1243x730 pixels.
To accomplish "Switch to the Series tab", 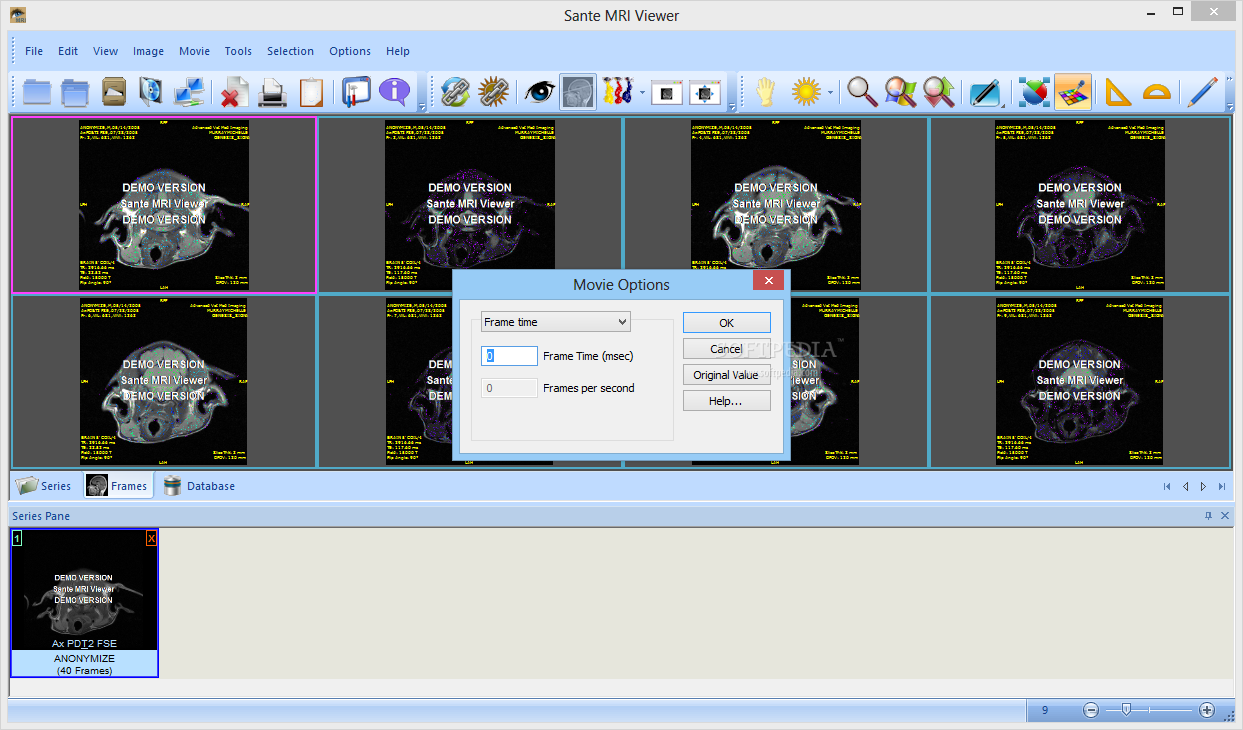I will (x=45, y=486).
